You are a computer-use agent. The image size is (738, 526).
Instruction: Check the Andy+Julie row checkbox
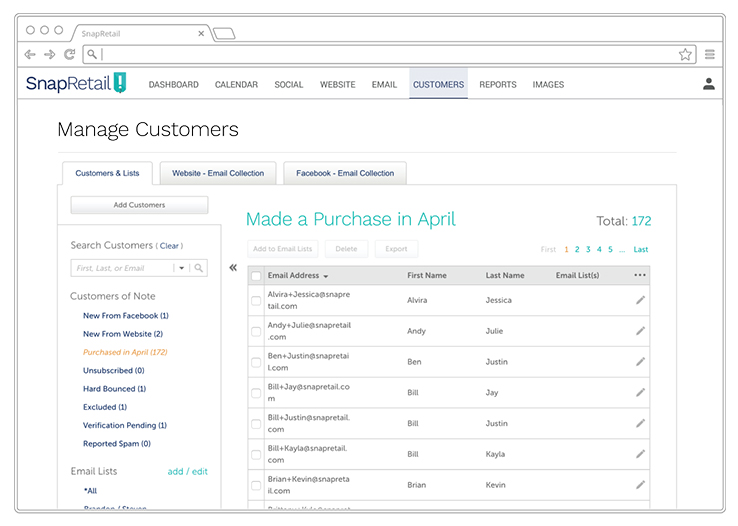coord(256,331)
